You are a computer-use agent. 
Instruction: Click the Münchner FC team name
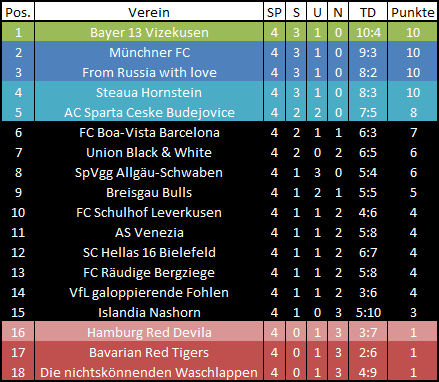(x=149, y=52)
